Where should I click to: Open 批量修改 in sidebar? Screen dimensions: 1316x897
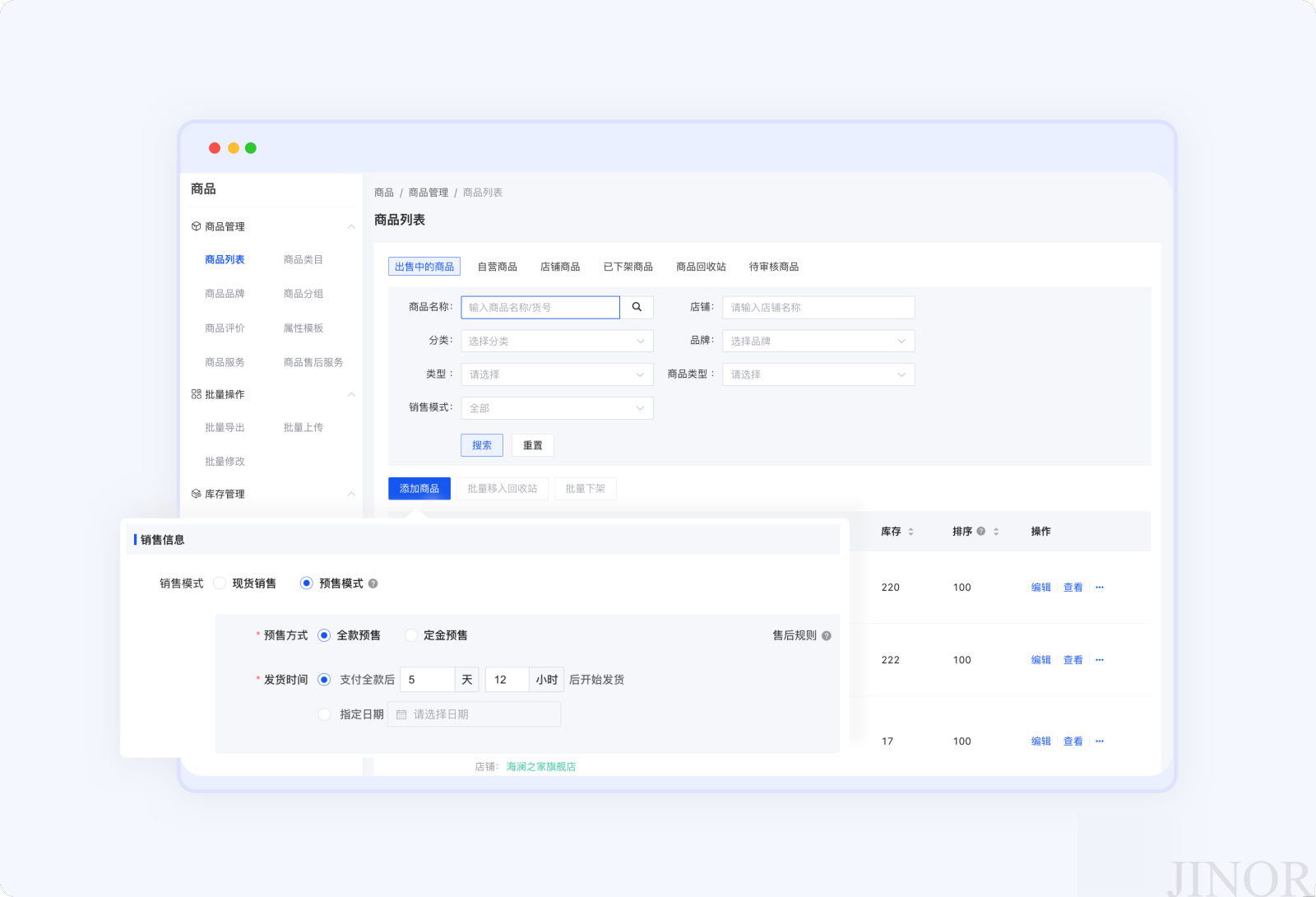pos(225,462)
